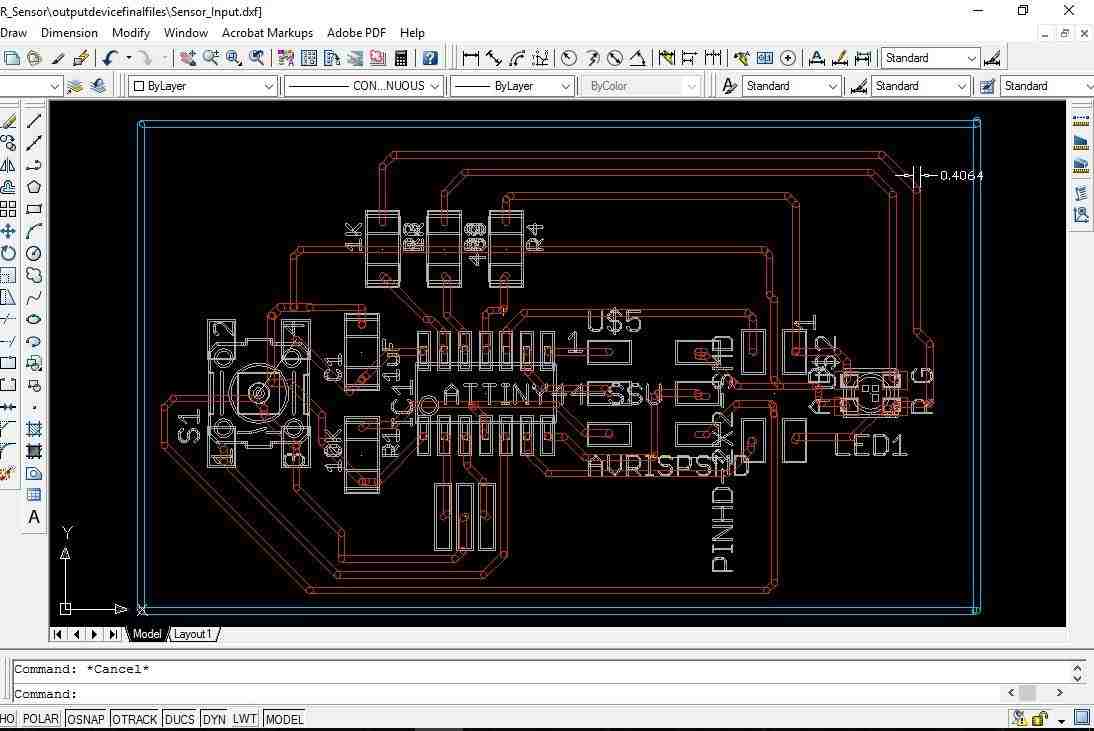Switch to the Model tab

(147, 634)
